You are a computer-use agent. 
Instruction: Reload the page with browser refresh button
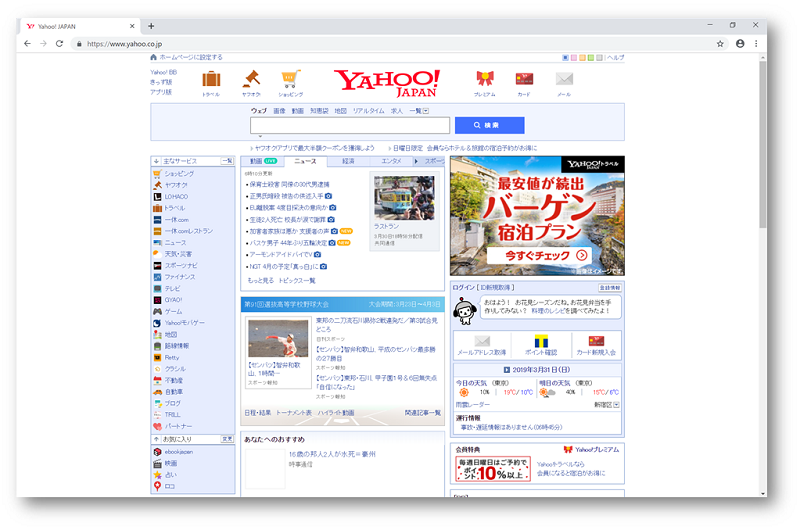pyautogui.click(x=59, y=44)
